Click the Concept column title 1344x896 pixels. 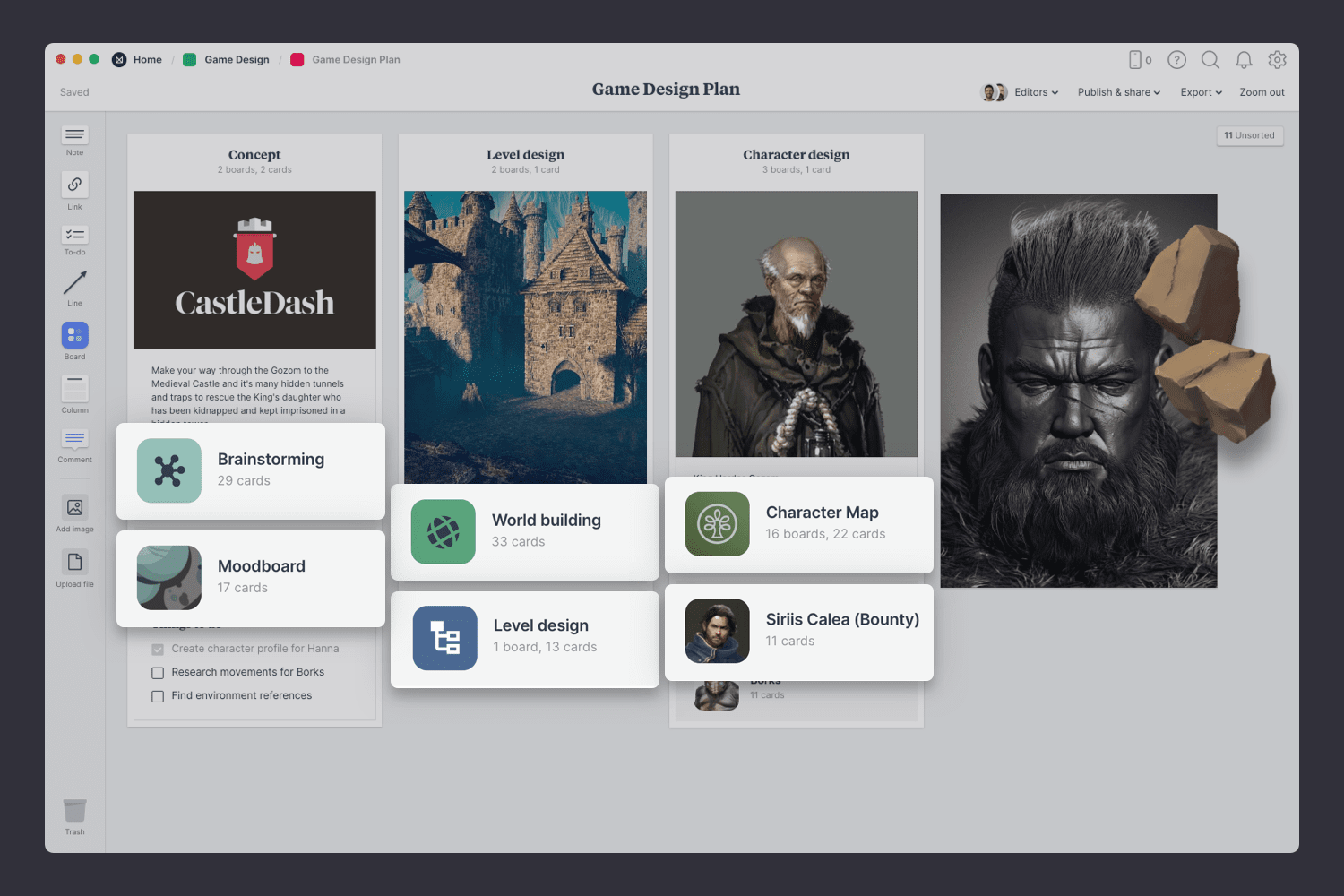tap(254, 155)
